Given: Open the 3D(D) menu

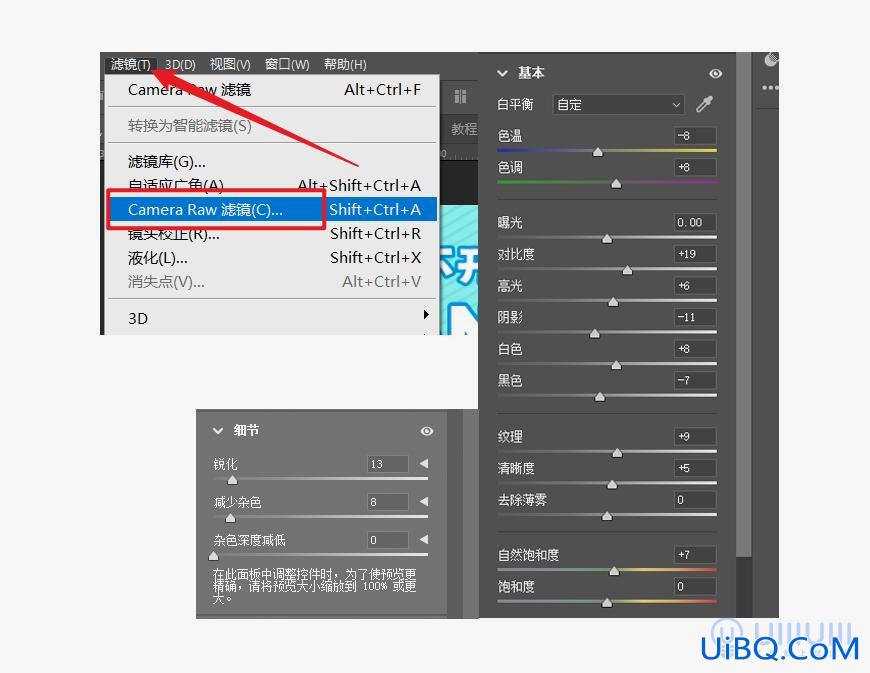Looking at the screenshot, I should click(180, 64).
